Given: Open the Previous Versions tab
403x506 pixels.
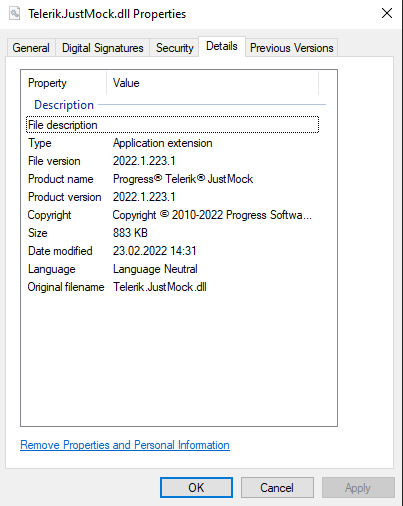Looking at the screenshot, I should pos(292,48).
